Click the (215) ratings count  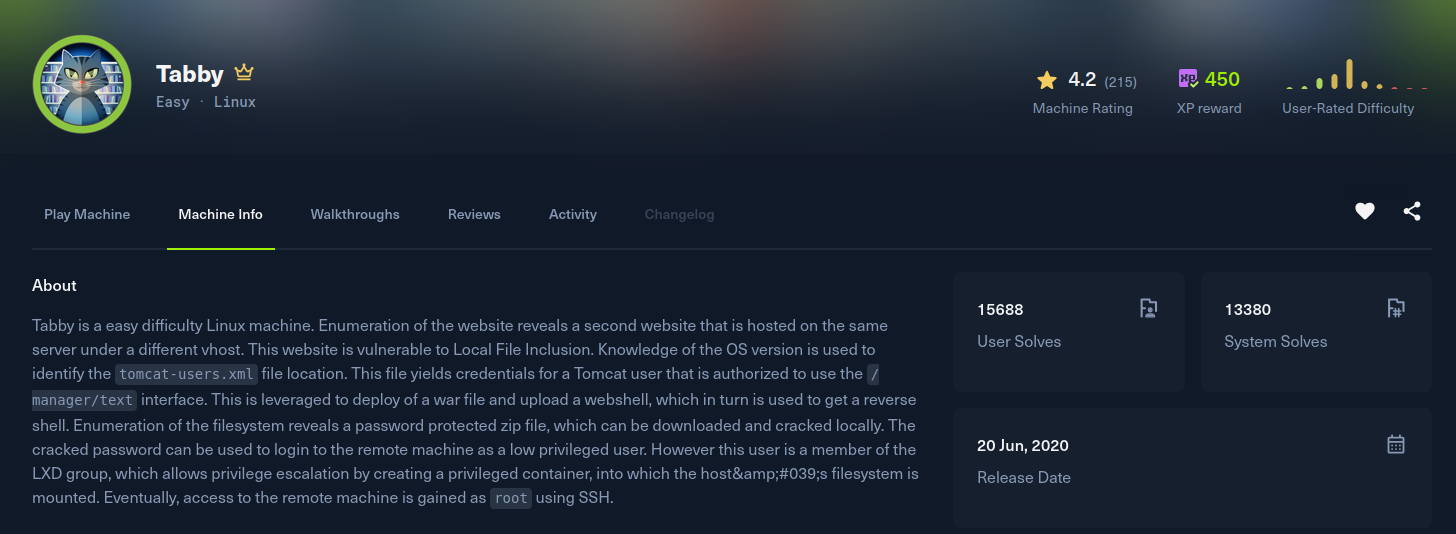(x=1120, y=81)
